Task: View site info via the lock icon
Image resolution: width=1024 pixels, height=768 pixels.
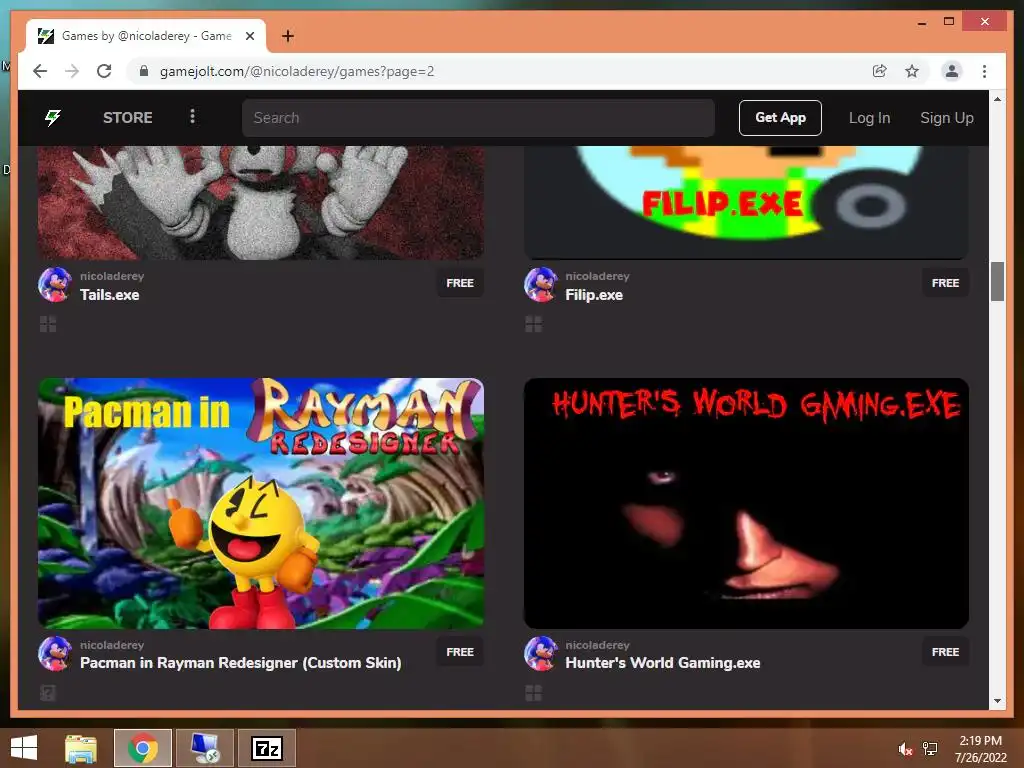Action: (144, 71)
